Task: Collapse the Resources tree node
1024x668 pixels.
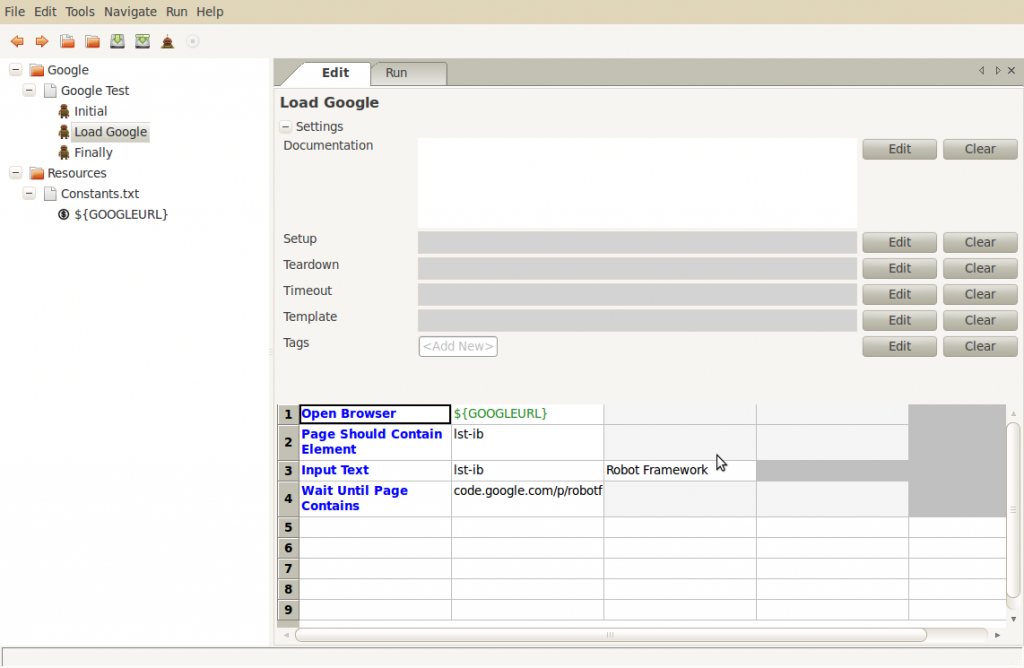Action: point(13,172)
